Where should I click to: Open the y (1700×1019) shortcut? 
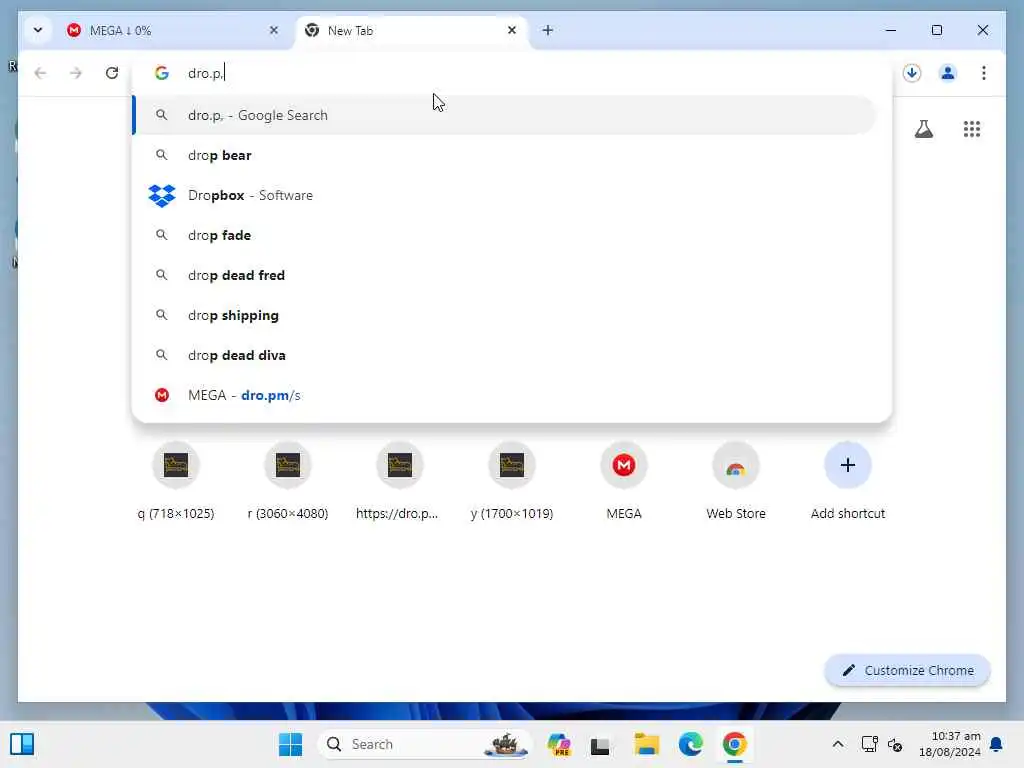(x=512, y=481)
